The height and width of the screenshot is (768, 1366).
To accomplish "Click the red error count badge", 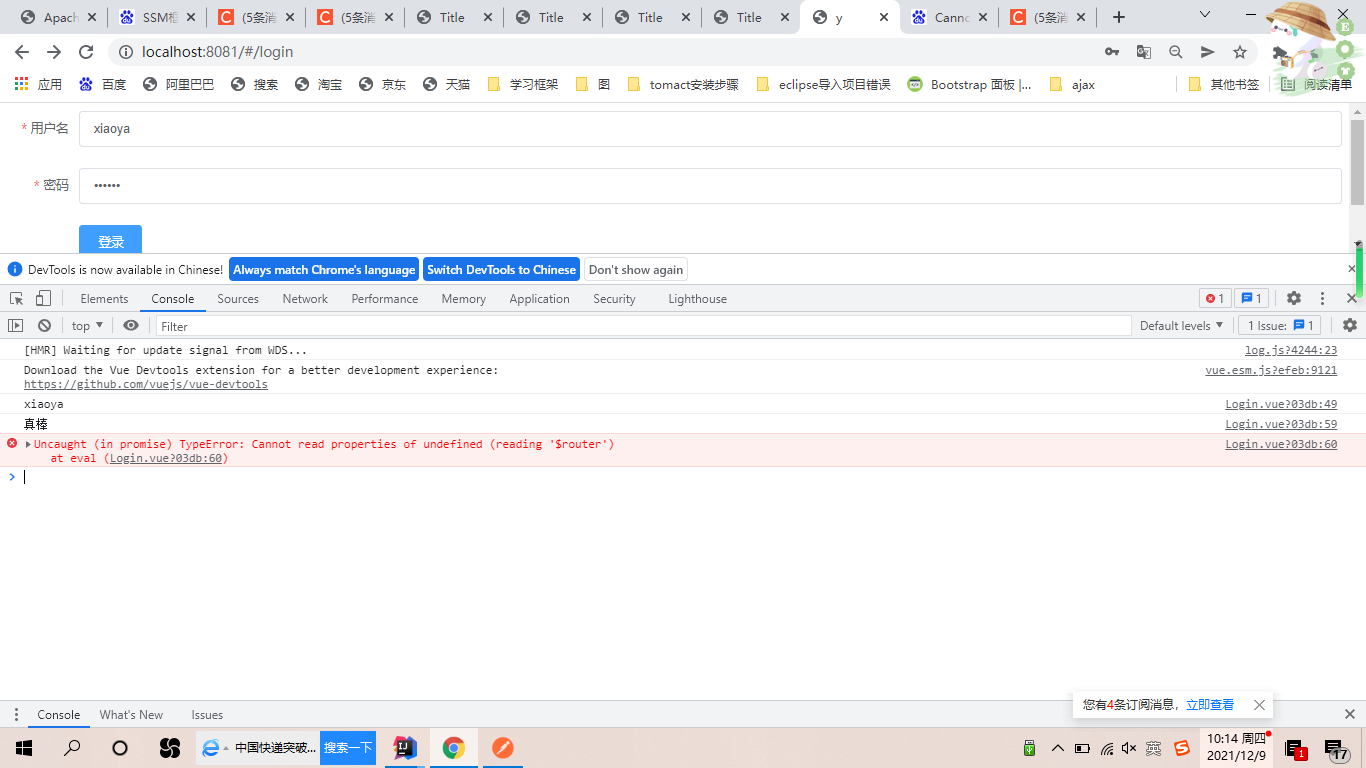I will [1214, 298].
